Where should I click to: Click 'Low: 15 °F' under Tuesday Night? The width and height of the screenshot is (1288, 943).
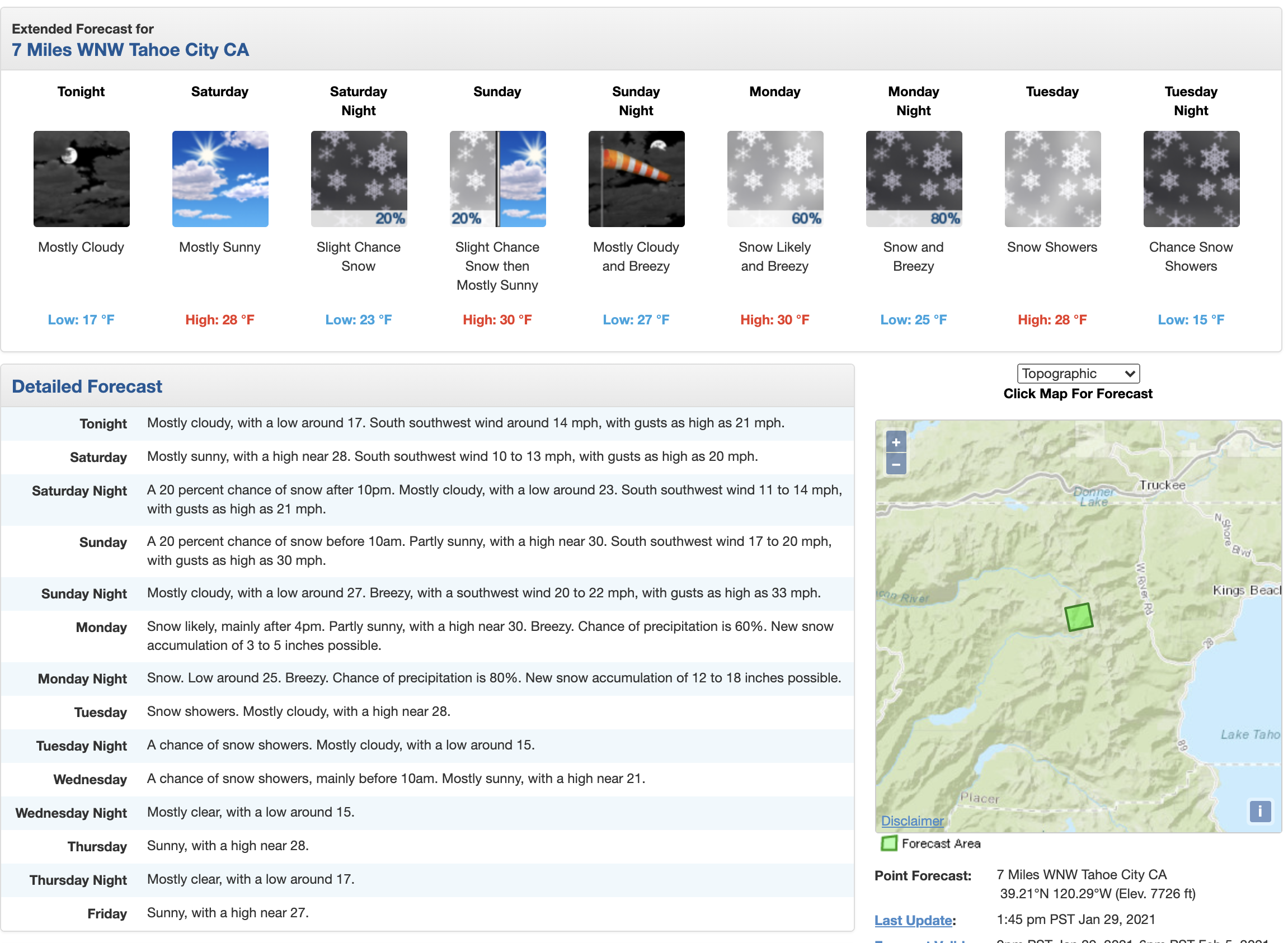tap(1191, 320)
